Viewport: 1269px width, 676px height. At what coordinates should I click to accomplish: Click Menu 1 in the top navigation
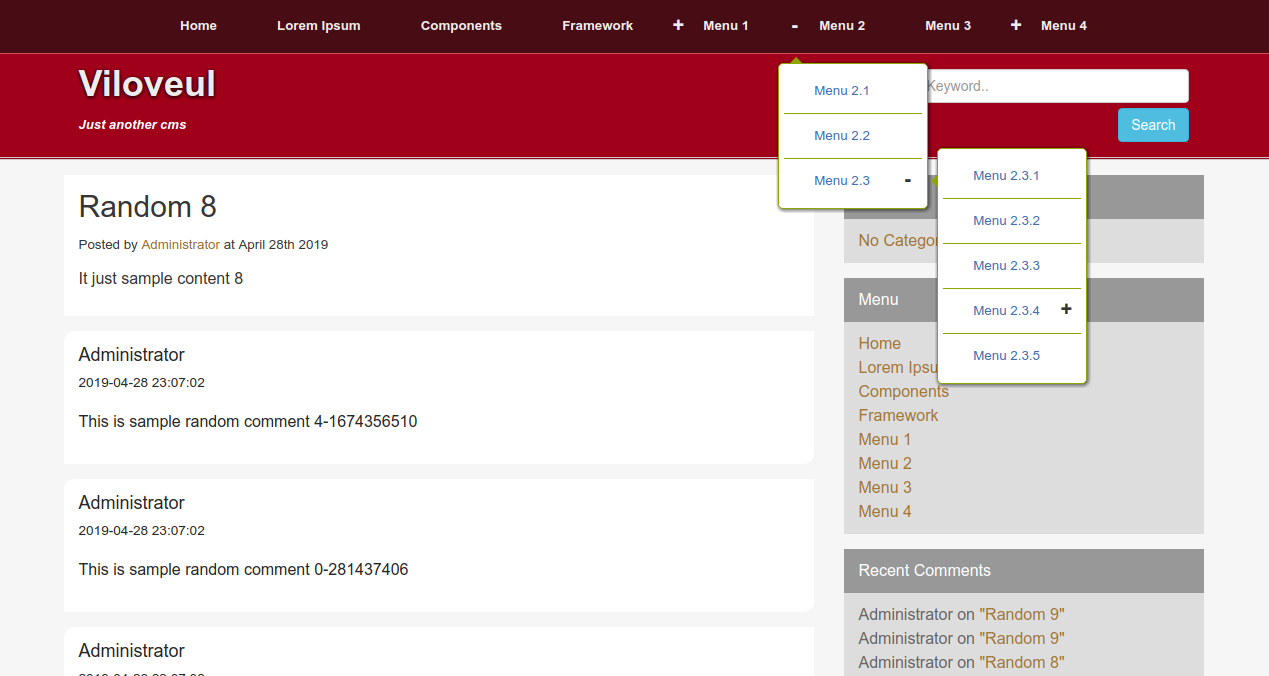coord(726,26)
